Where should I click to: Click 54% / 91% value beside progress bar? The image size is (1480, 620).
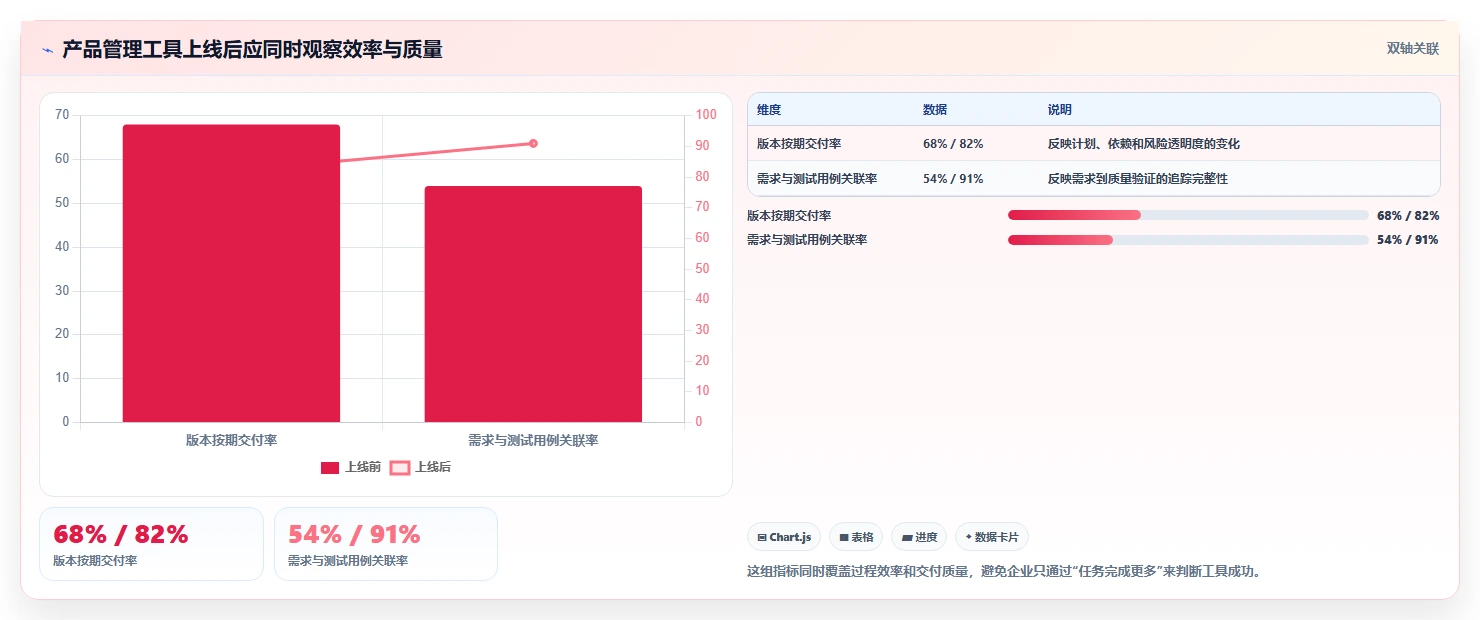click(1408, 240)
